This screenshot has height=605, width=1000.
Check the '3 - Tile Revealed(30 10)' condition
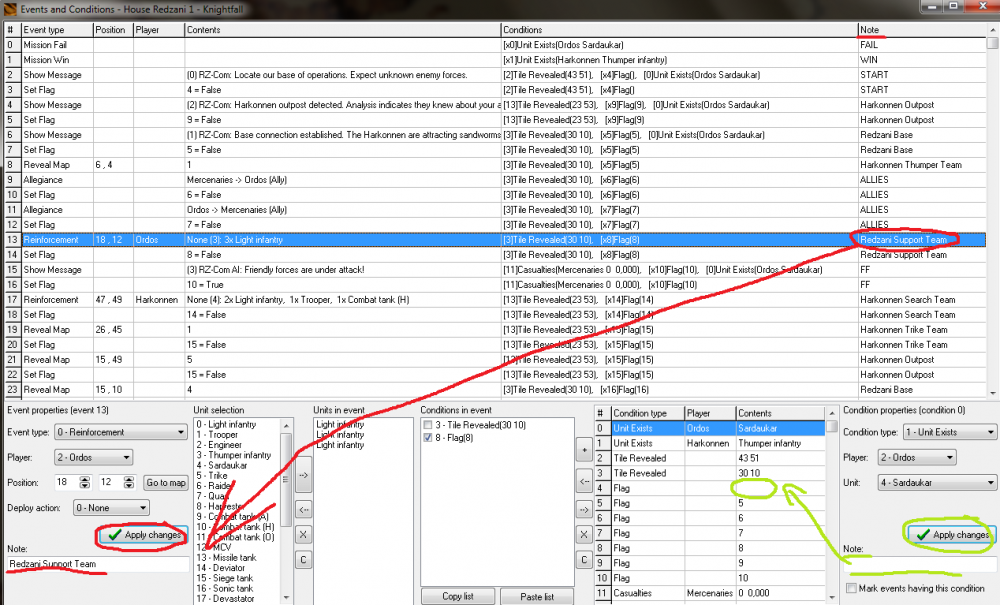click(x=430, y=426)
